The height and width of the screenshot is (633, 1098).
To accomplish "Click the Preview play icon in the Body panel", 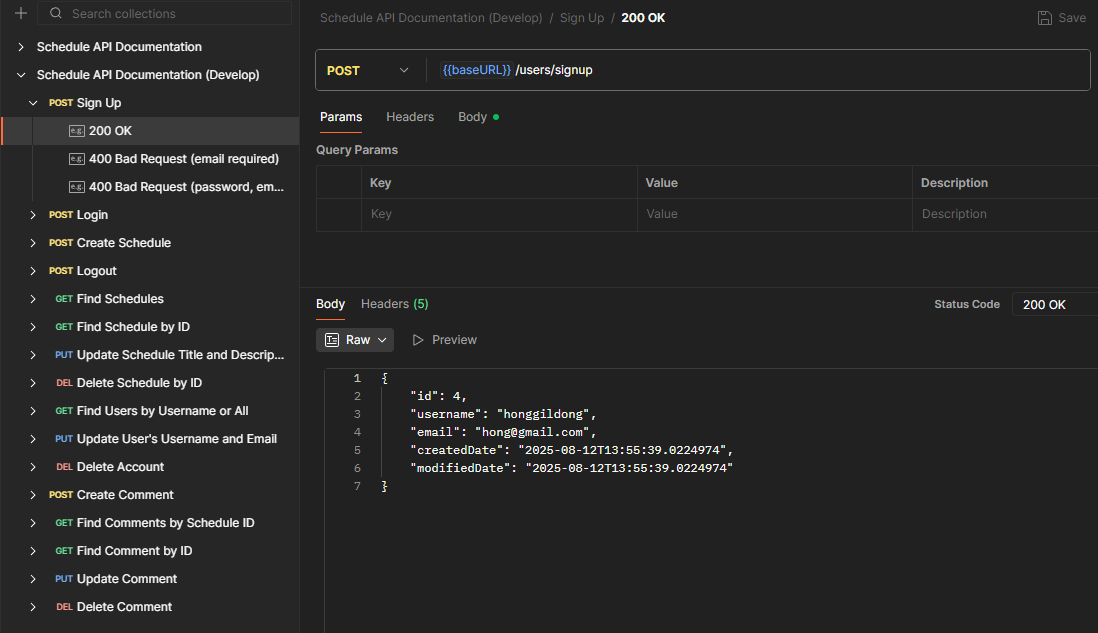I will coord(419,339).
